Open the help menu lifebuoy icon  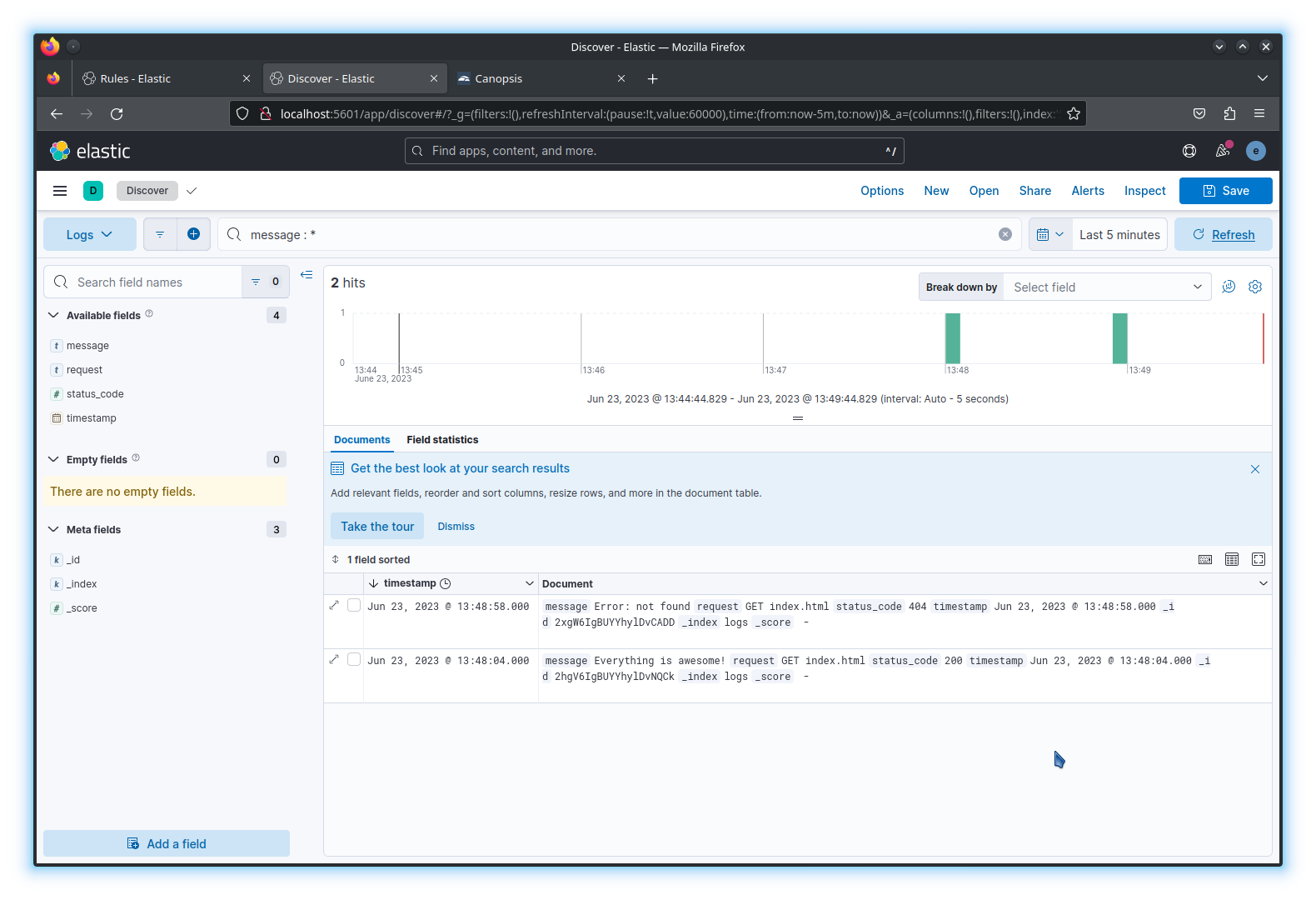(x=1189, y=151)
